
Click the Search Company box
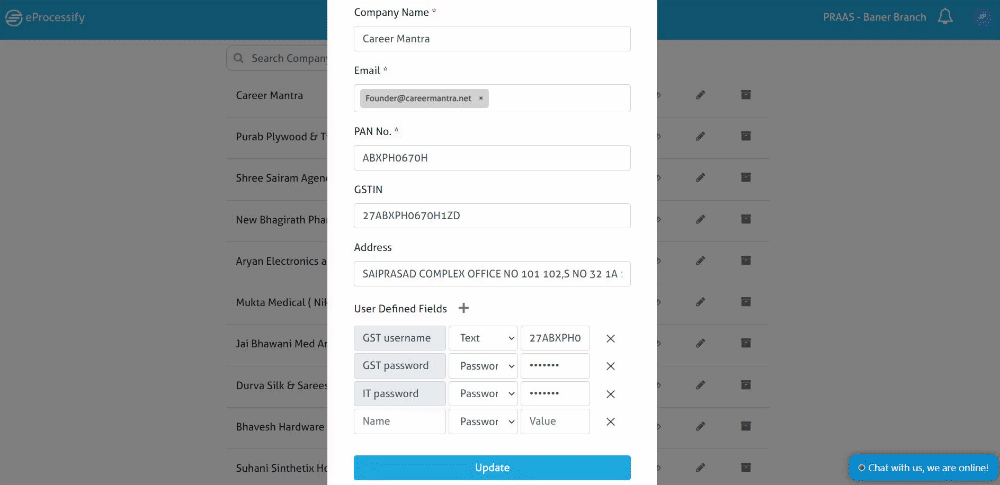pos(277,58)
